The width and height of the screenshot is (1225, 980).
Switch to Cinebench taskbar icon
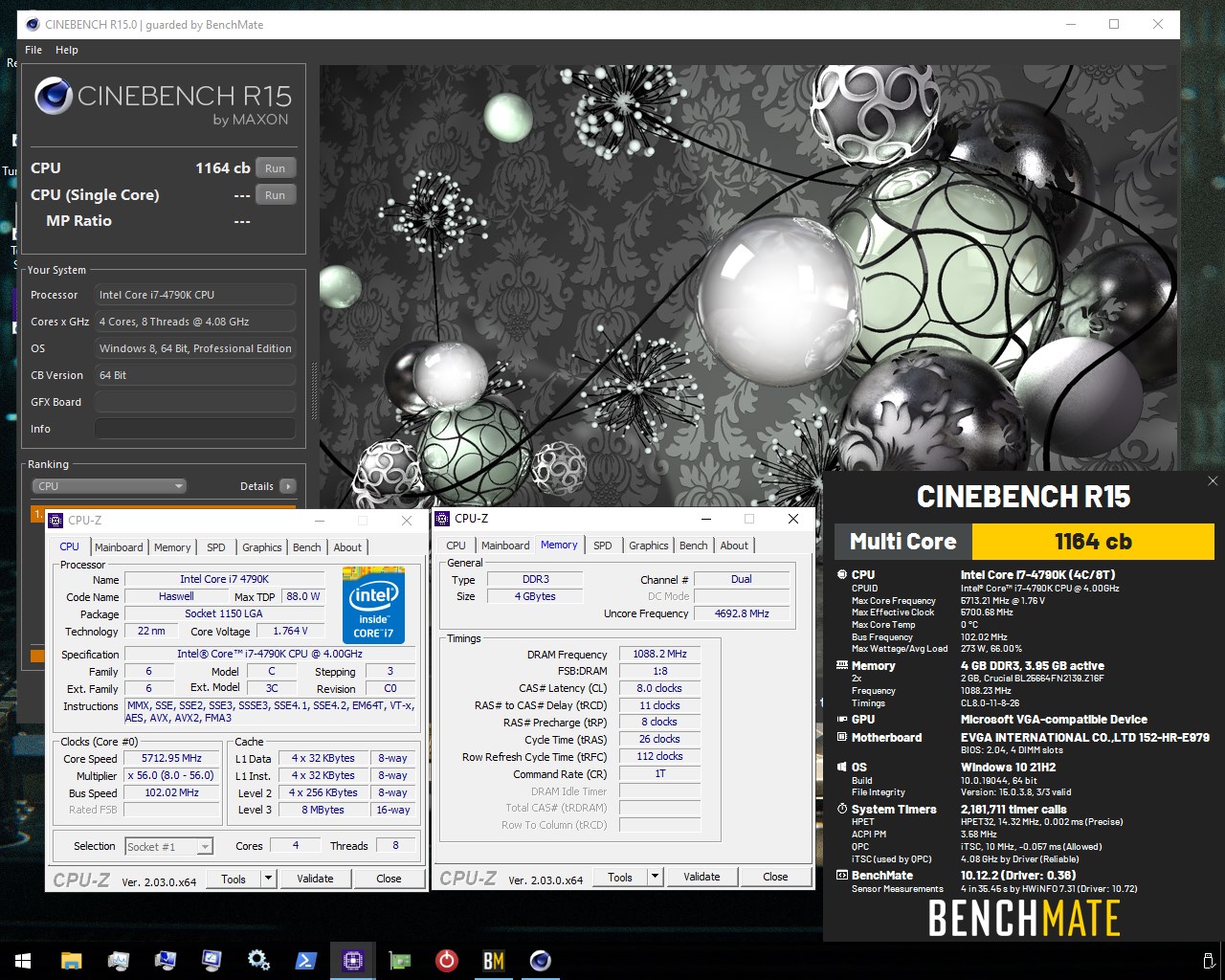[x=540, y=960]
